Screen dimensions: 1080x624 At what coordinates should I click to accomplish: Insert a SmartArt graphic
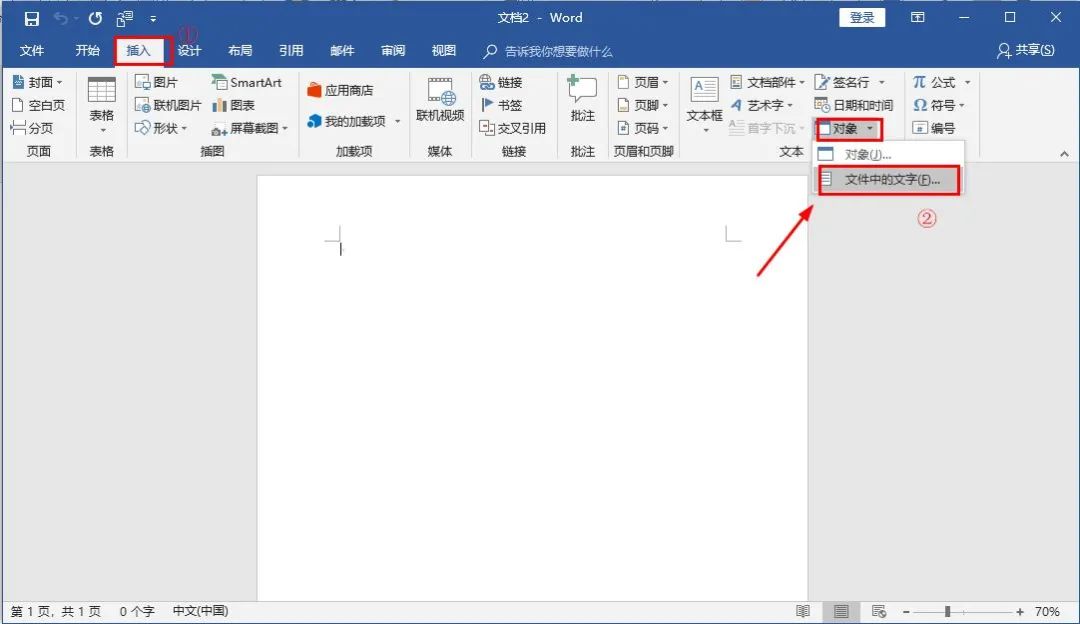click(247, 82)
